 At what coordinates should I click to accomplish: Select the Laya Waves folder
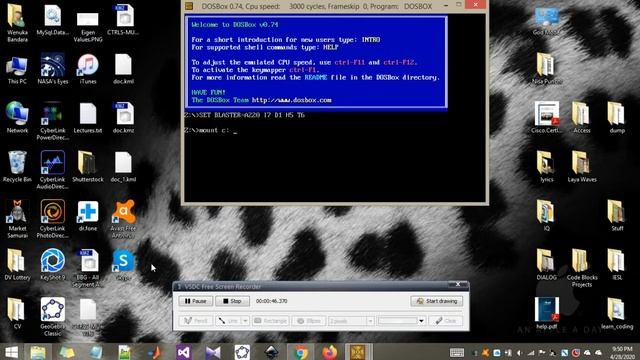tap(582, 167)
